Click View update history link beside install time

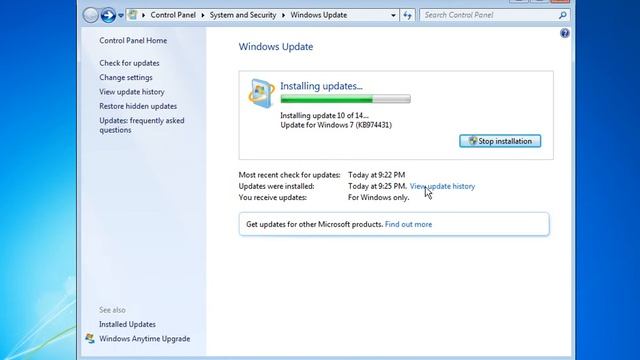click(x=442, y=186)
